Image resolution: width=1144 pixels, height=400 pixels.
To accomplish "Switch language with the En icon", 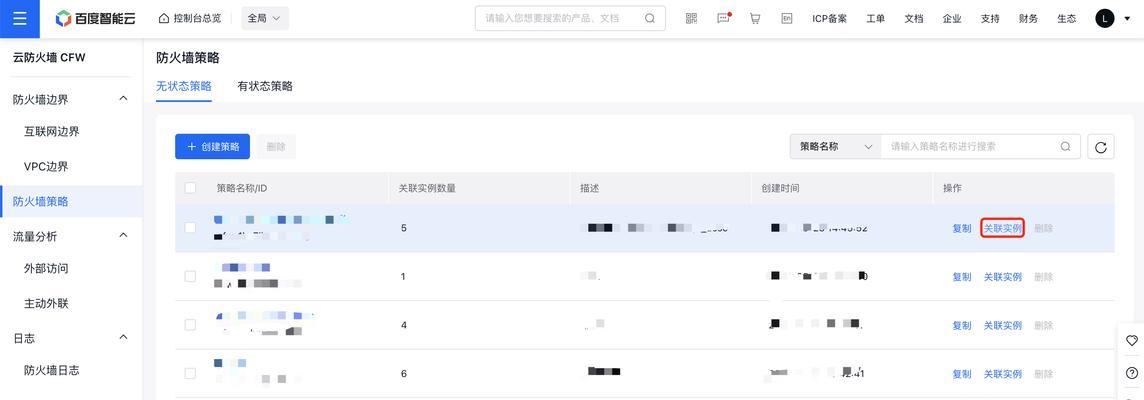I will 786,19.
